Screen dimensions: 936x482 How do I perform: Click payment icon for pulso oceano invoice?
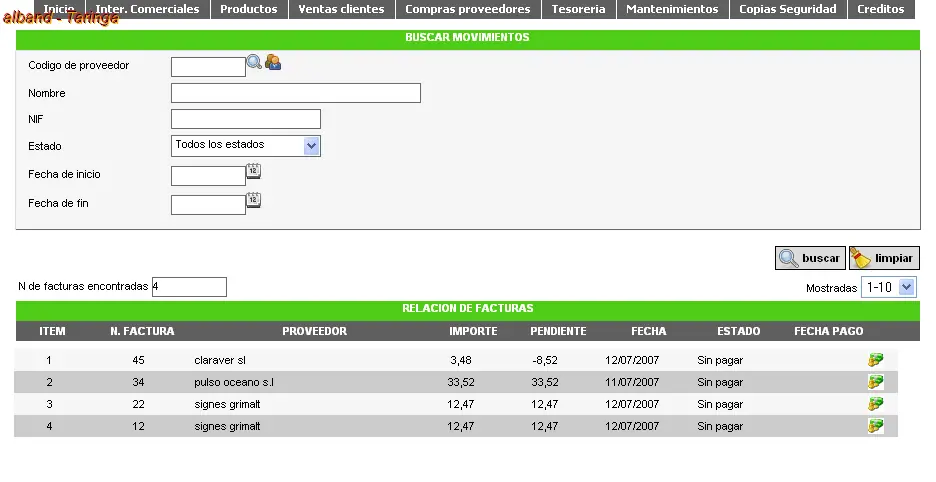pyautogui.click(x=876, y=382)
